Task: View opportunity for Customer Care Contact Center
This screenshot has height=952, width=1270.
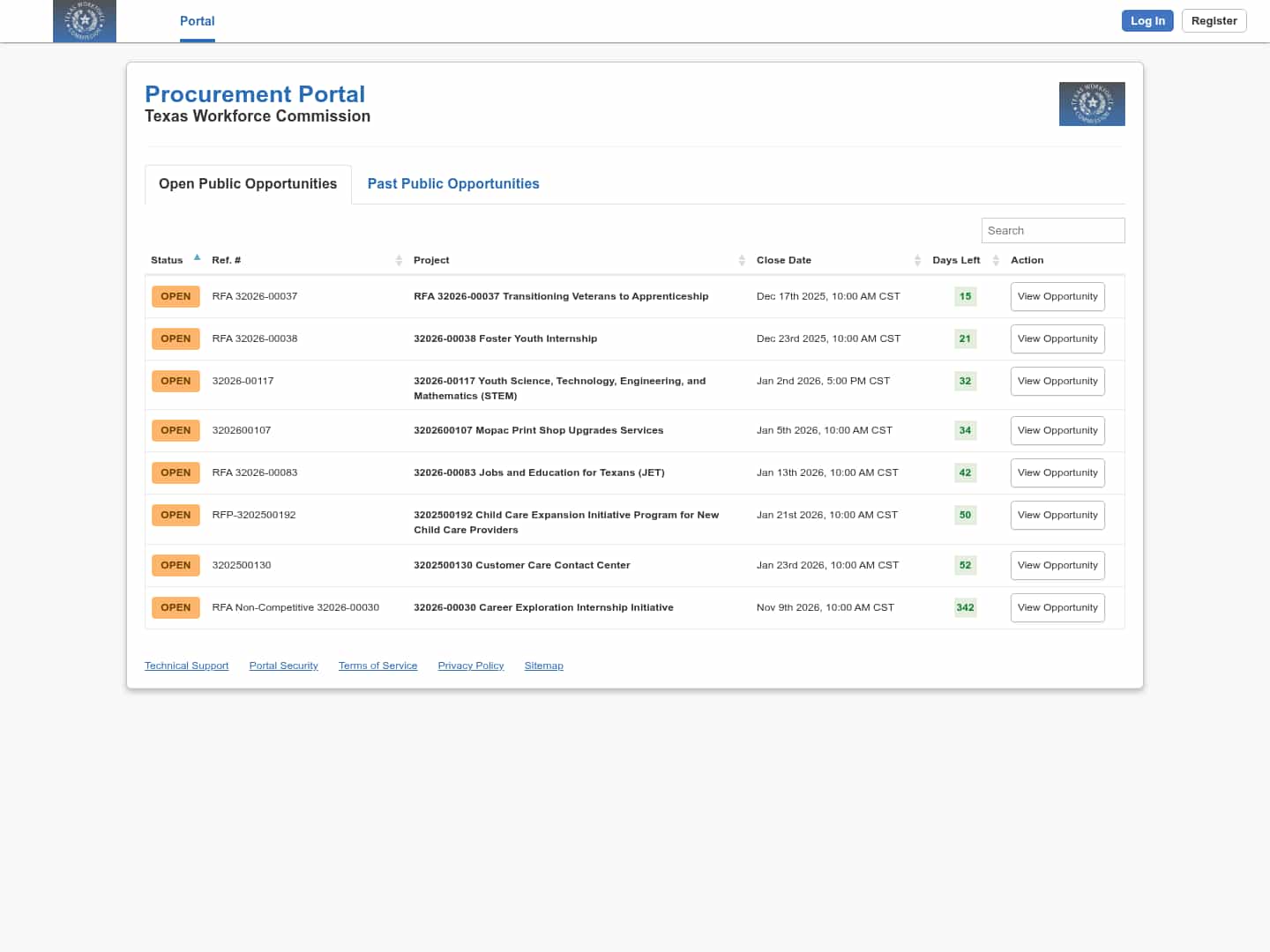Action: tap(1057, 566)
